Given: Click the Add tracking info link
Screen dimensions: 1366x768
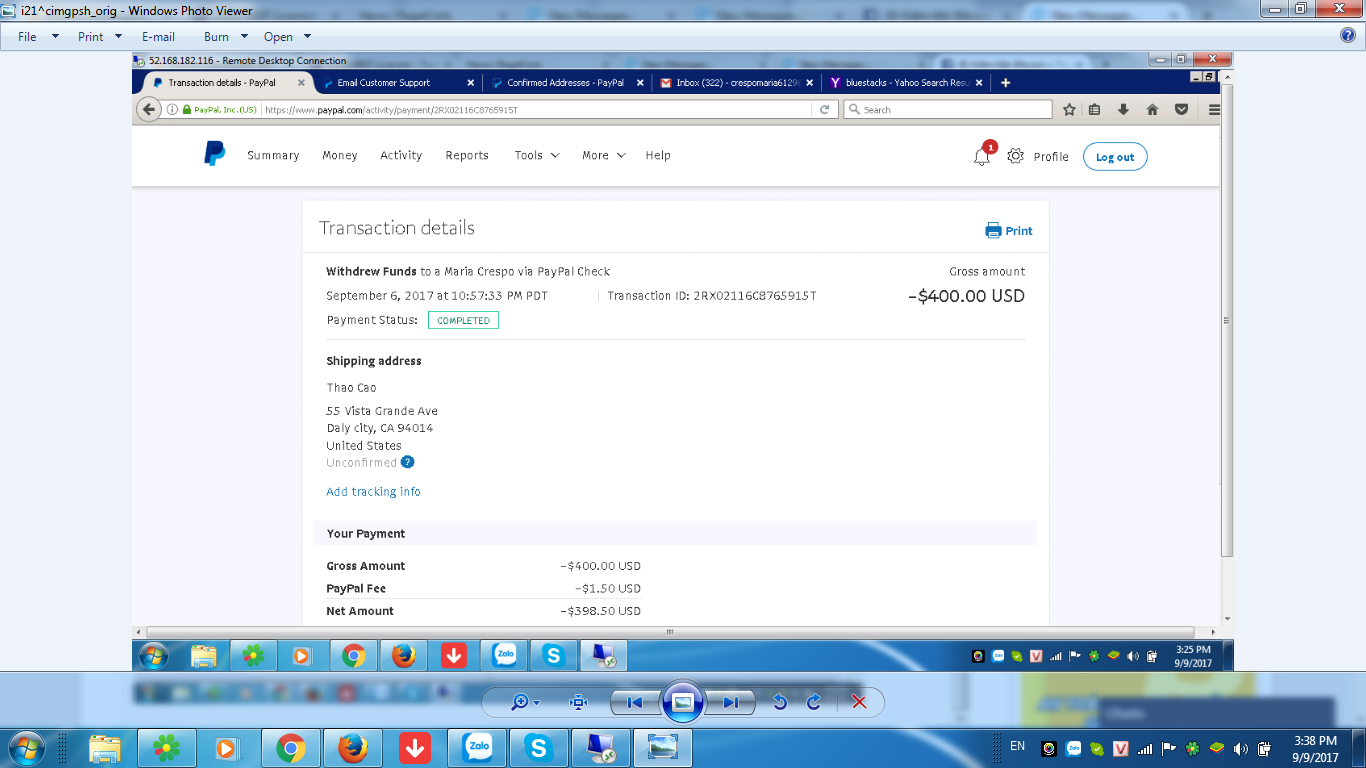Looking at the screenshot, I should pos(373,492).
